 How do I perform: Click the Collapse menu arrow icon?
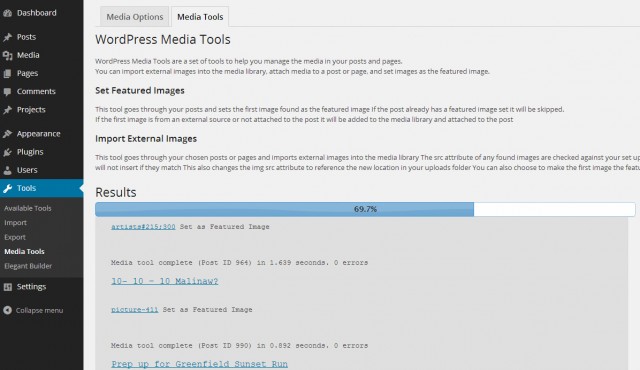tap(7, 310)
